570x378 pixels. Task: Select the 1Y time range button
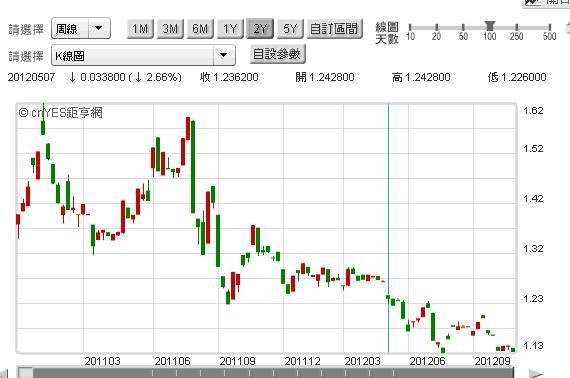(230, 28)
